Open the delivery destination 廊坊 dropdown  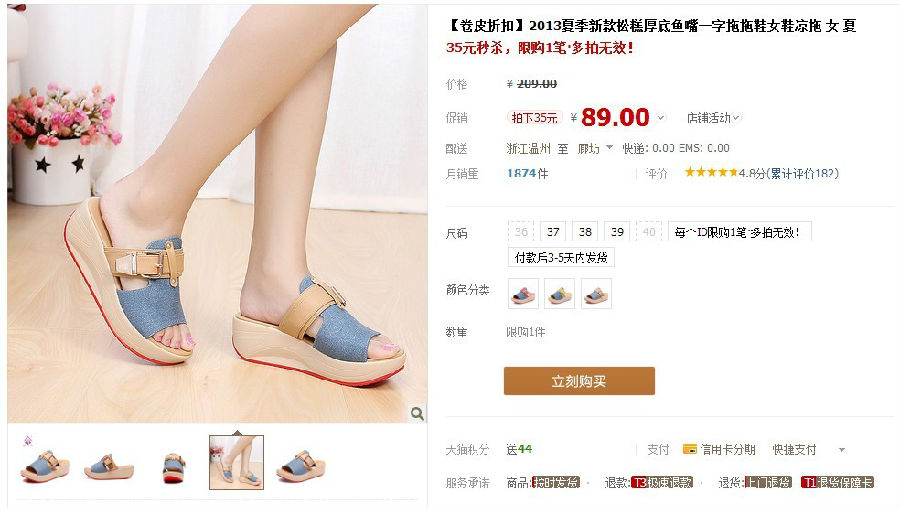coord(595,148)
